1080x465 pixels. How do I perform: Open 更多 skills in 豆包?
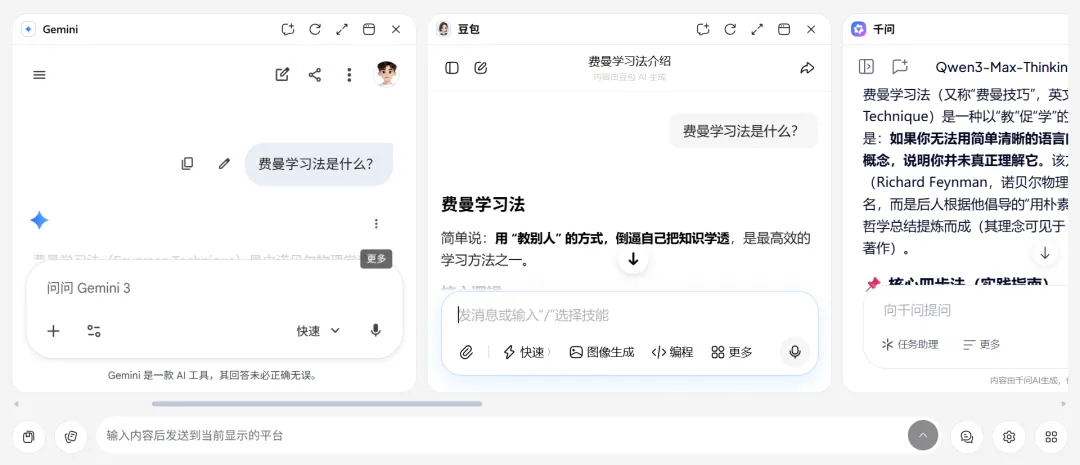point(731,352)
